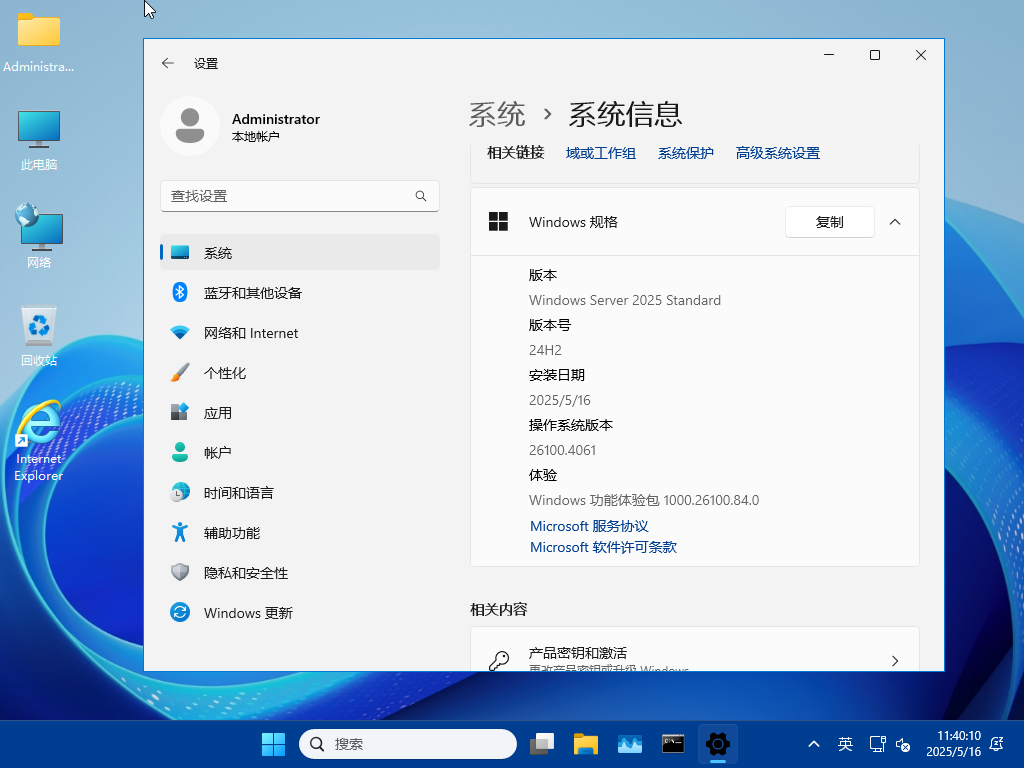Click the person icon next to 帐户
This screenshot has width=1024, height=768.
coord(180,452)
